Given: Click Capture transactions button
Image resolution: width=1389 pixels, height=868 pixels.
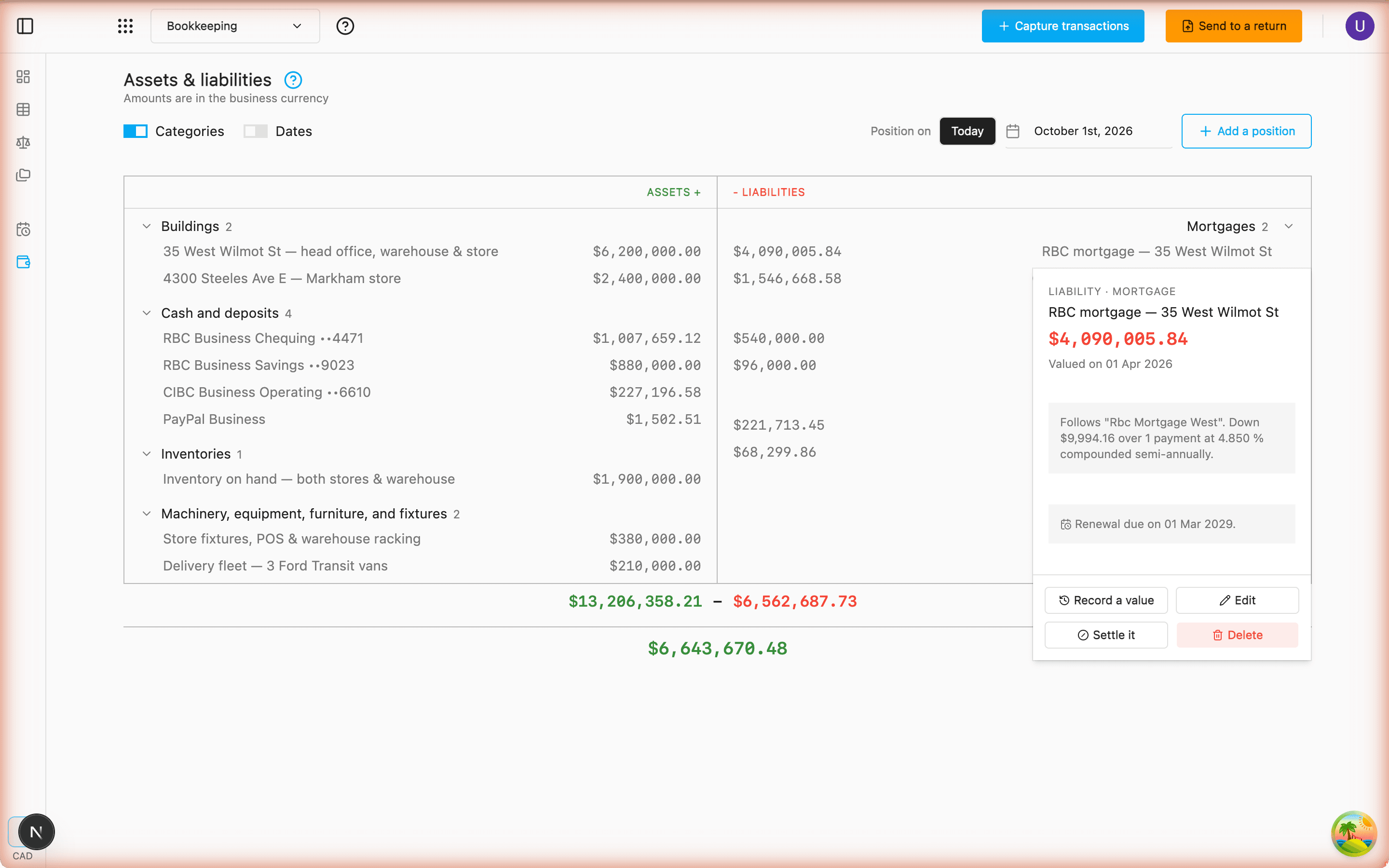Looking at the screenshot, I should coord(1062,26).
